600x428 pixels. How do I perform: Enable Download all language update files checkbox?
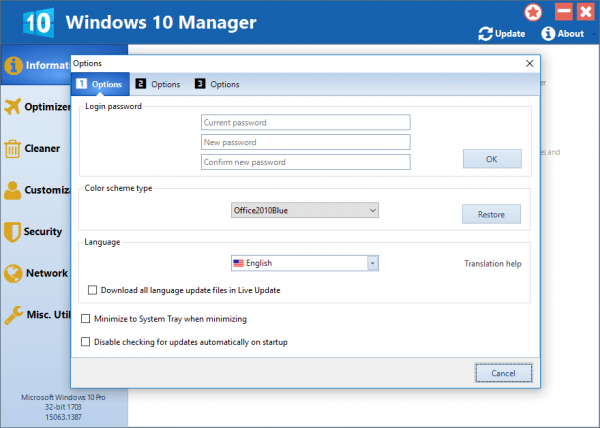click(92, 290)
